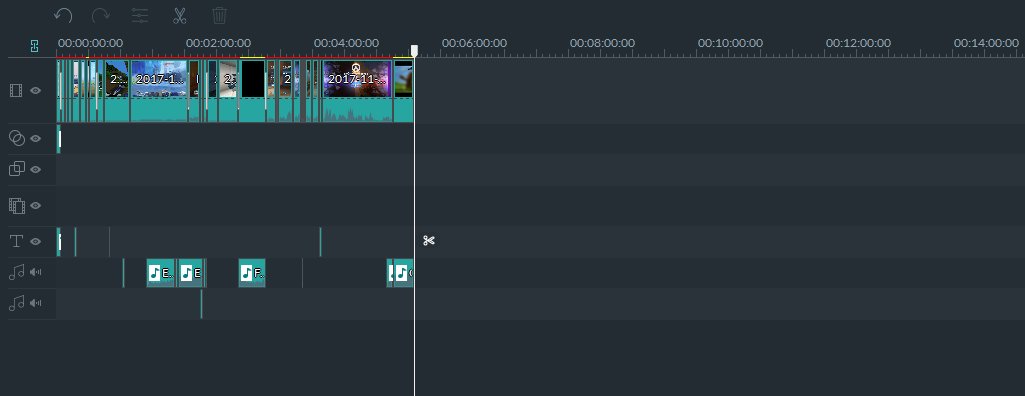Viewport: 1025px width, 396px height.
Task: Delete selection using the trash icon
Action: point(220,16)
